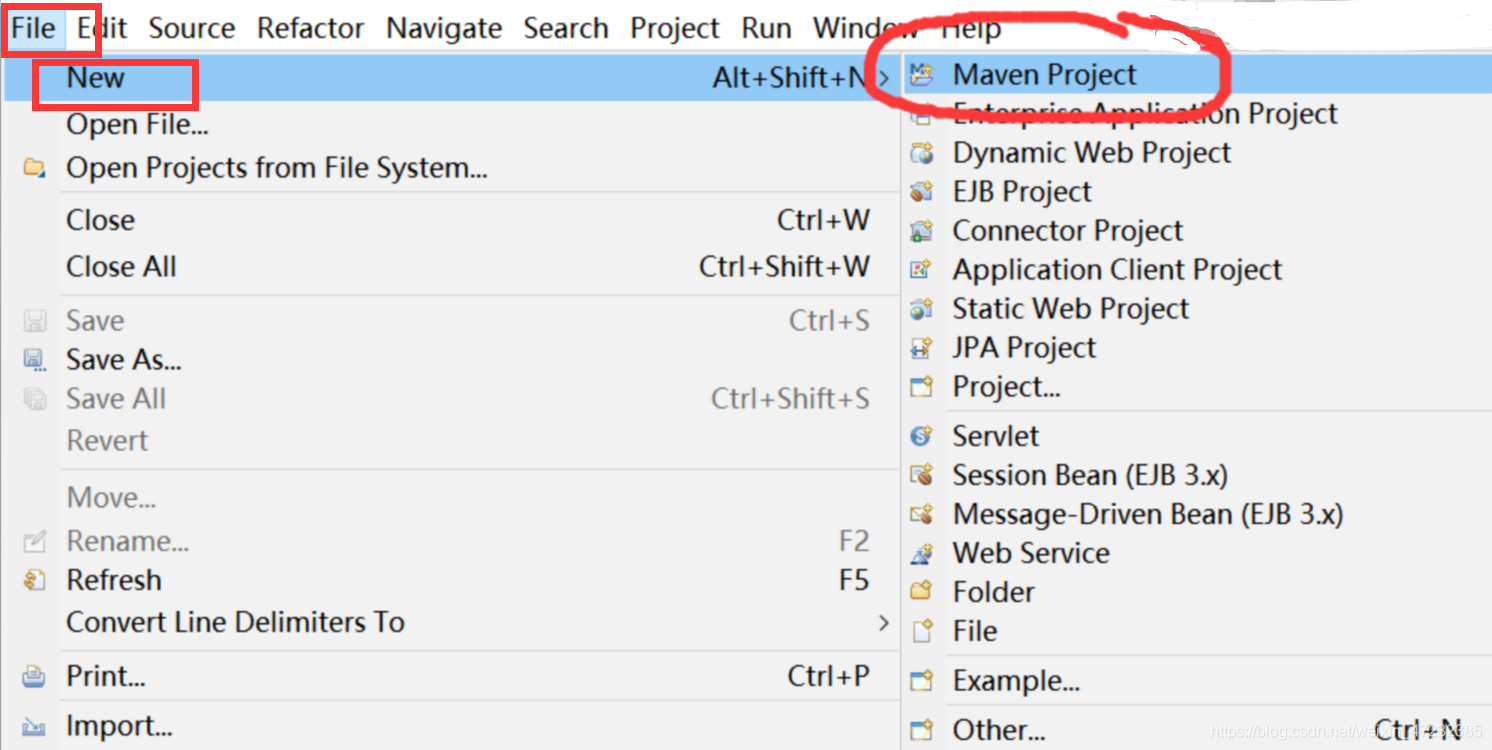Click the Open Projects folder icon

35,168
